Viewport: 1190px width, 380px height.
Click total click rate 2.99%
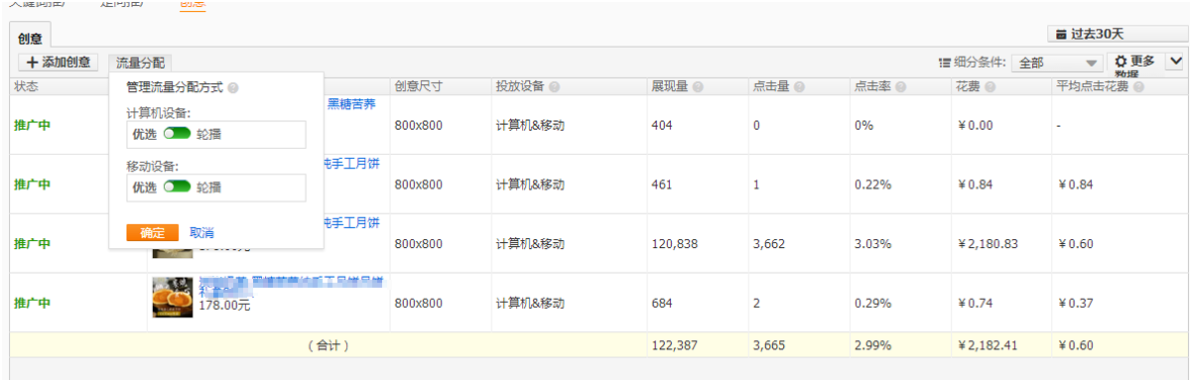874,346
